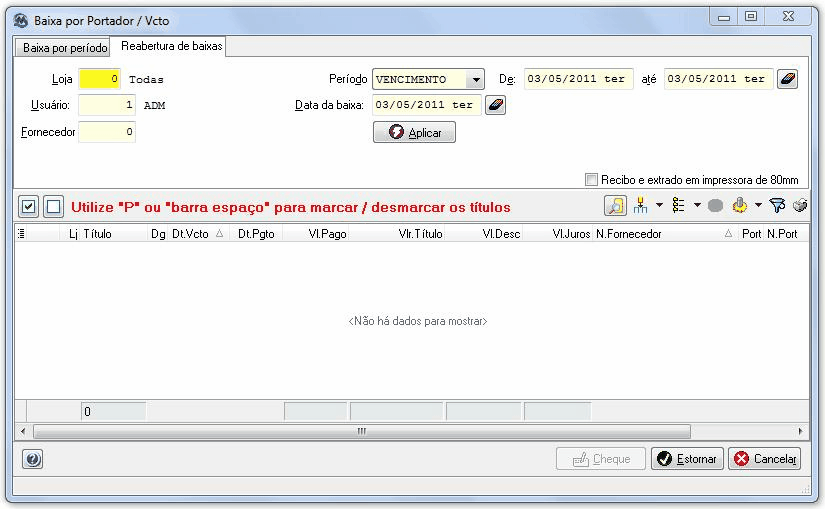The image size is (825, 509).
Task: Click the Fornecedor input field
Action: coord(107,132)
